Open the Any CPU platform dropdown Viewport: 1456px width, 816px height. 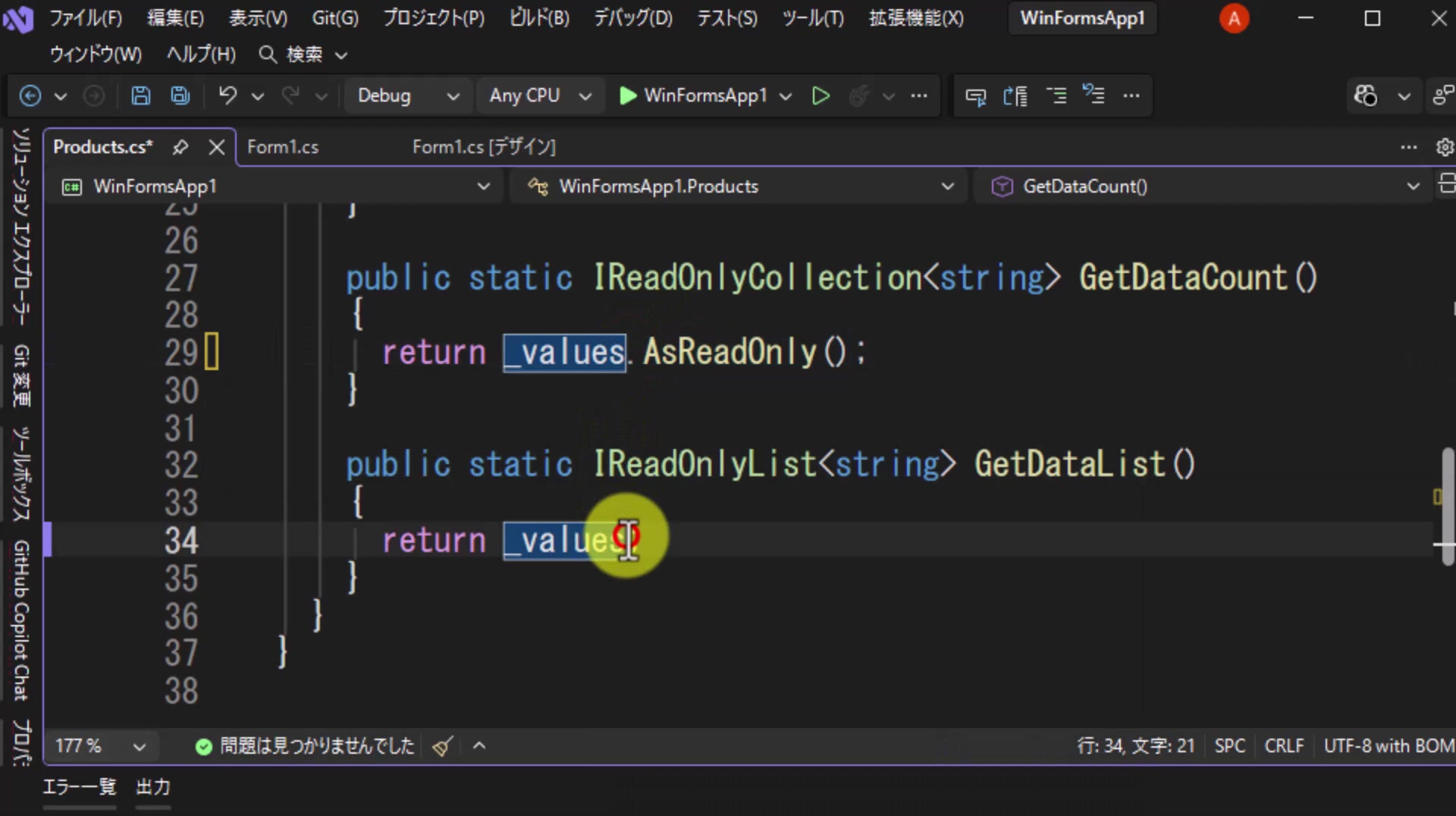540,96
